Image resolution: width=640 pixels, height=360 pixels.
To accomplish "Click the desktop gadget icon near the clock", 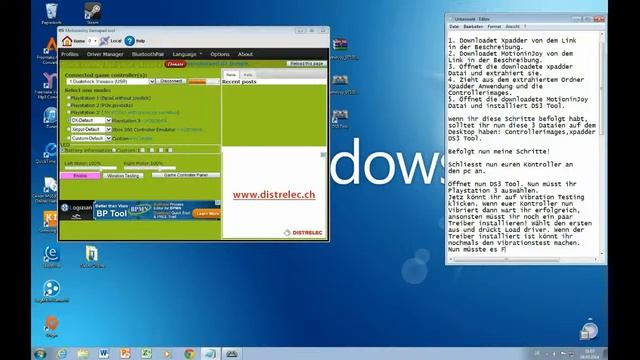I will click(589, 331).
